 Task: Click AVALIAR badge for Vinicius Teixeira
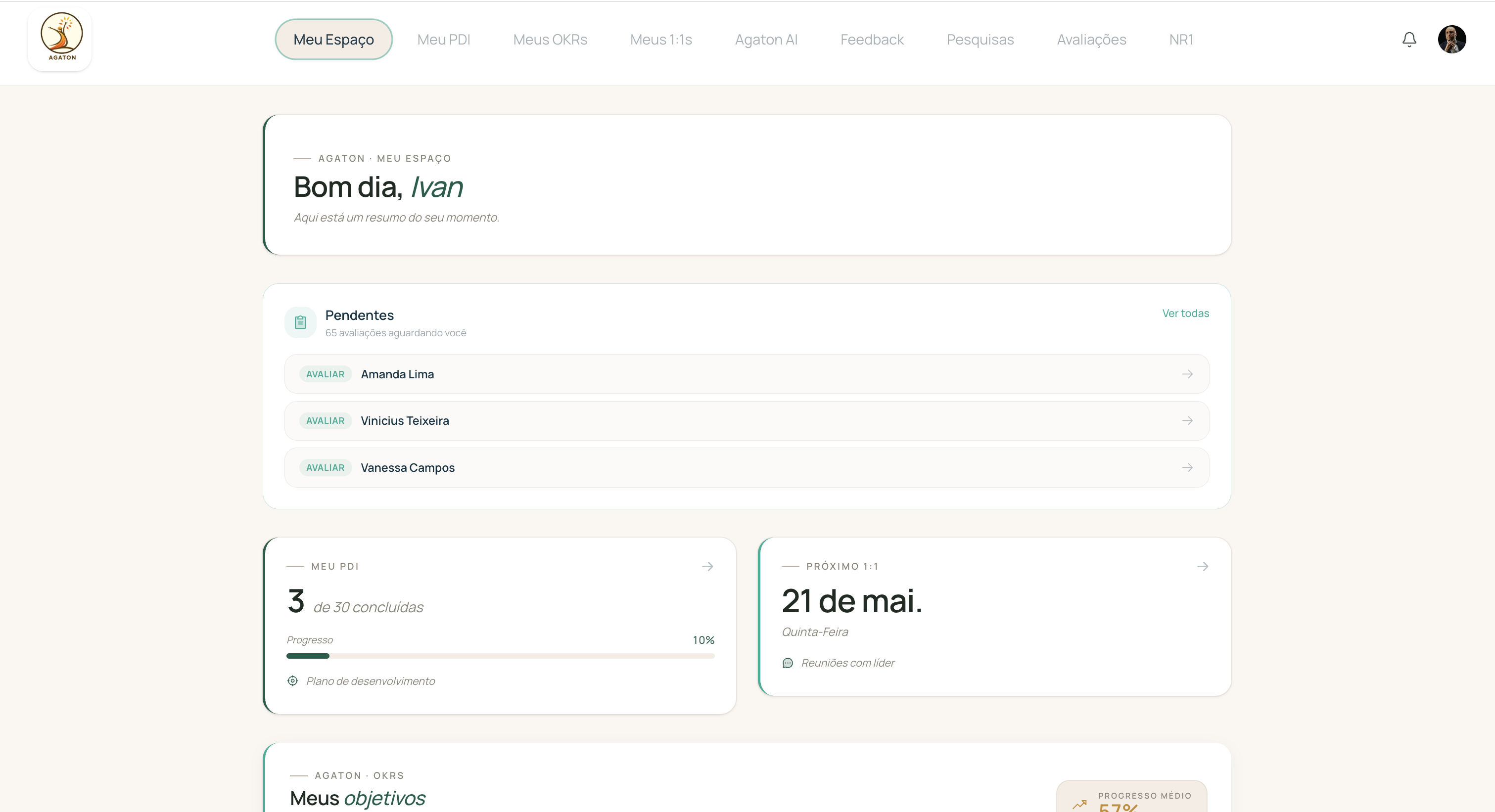[325, 420]
